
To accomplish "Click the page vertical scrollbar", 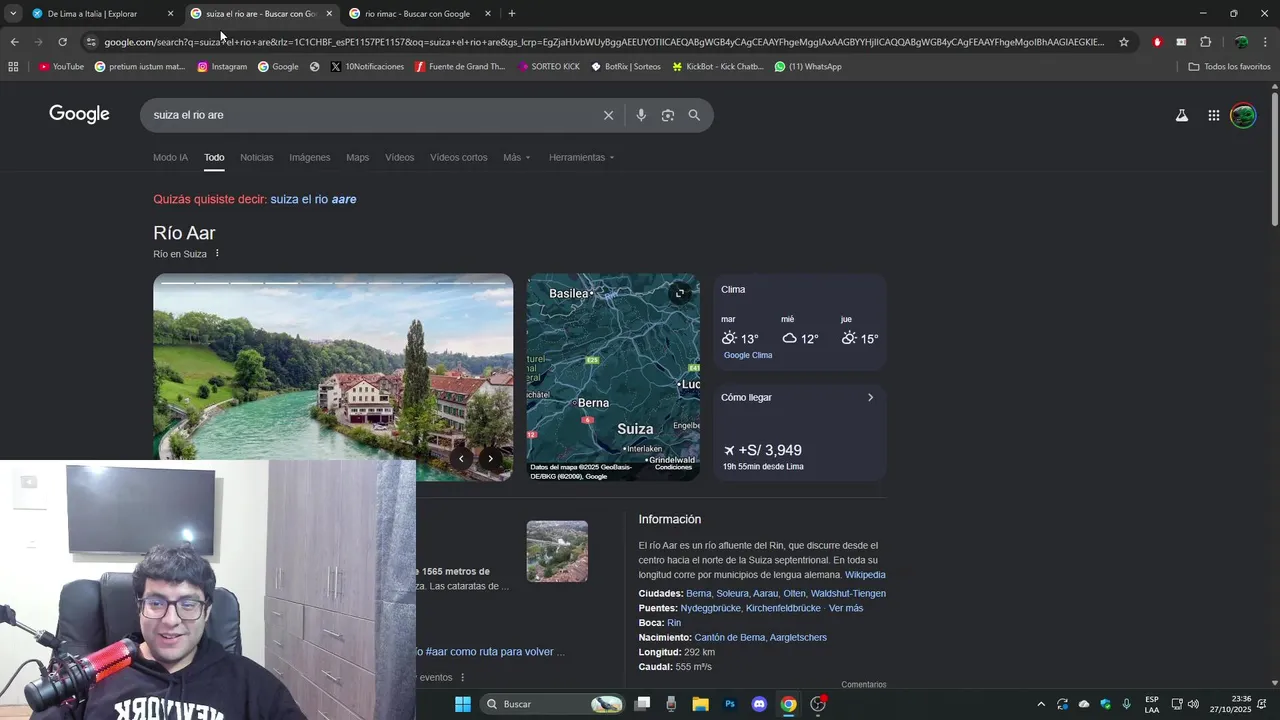I will (1274, 160).
